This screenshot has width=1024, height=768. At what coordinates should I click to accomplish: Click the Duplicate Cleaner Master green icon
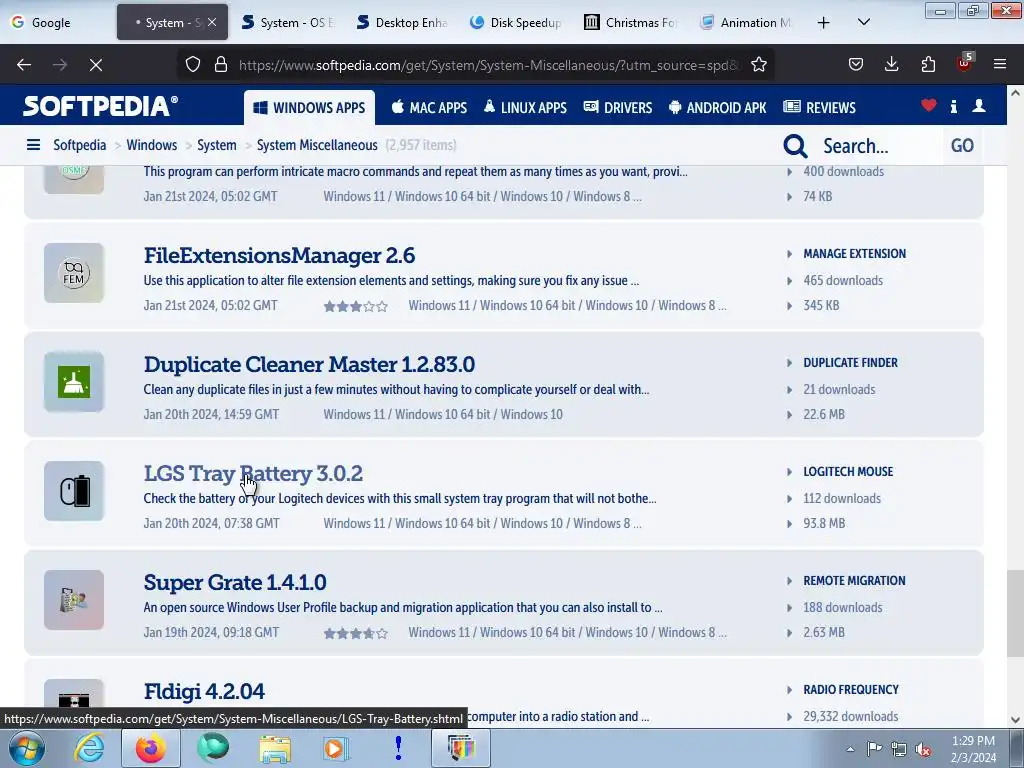tap(74, 382)
